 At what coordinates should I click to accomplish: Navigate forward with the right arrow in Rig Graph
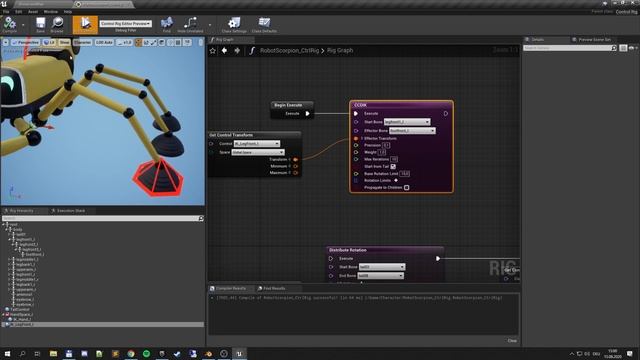237,51
